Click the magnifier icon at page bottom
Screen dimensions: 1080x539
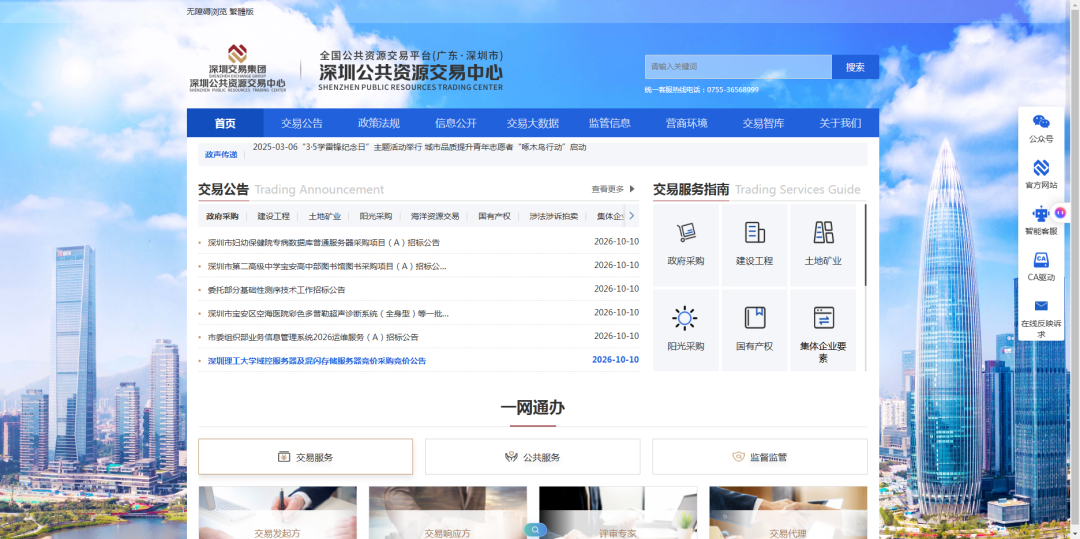coord(535,529)
